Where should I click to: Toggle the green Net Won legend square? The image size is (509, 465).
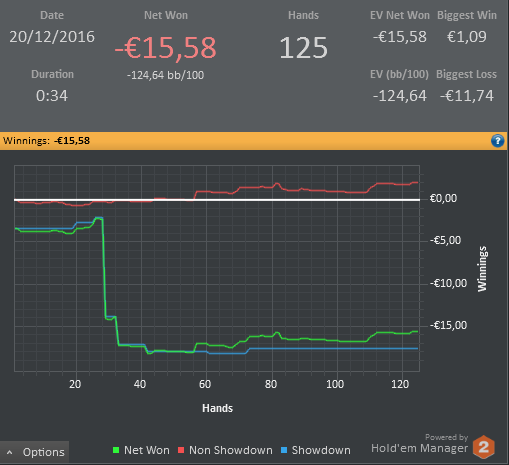pyautogui.click(x=116, y=450)
